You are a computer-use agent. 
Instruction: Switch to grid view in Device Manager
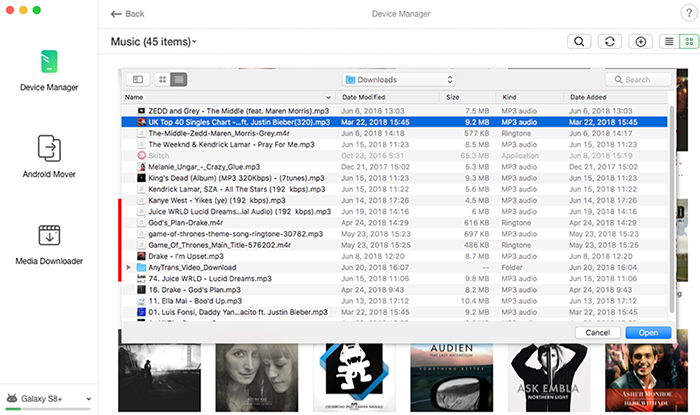click(x=689, y=42)
